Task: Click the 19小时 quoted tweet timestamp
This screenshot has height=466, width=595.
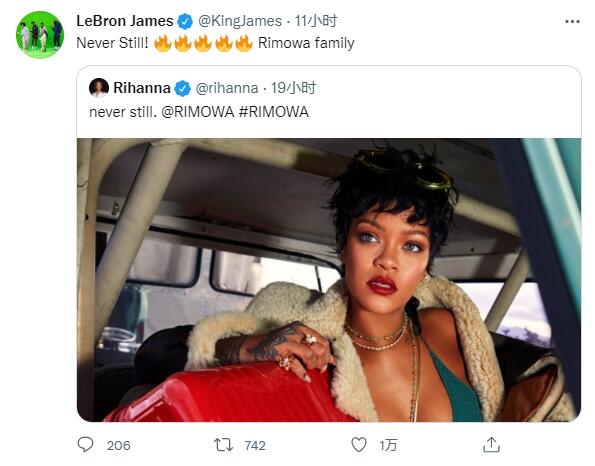Action: (293, 88)
